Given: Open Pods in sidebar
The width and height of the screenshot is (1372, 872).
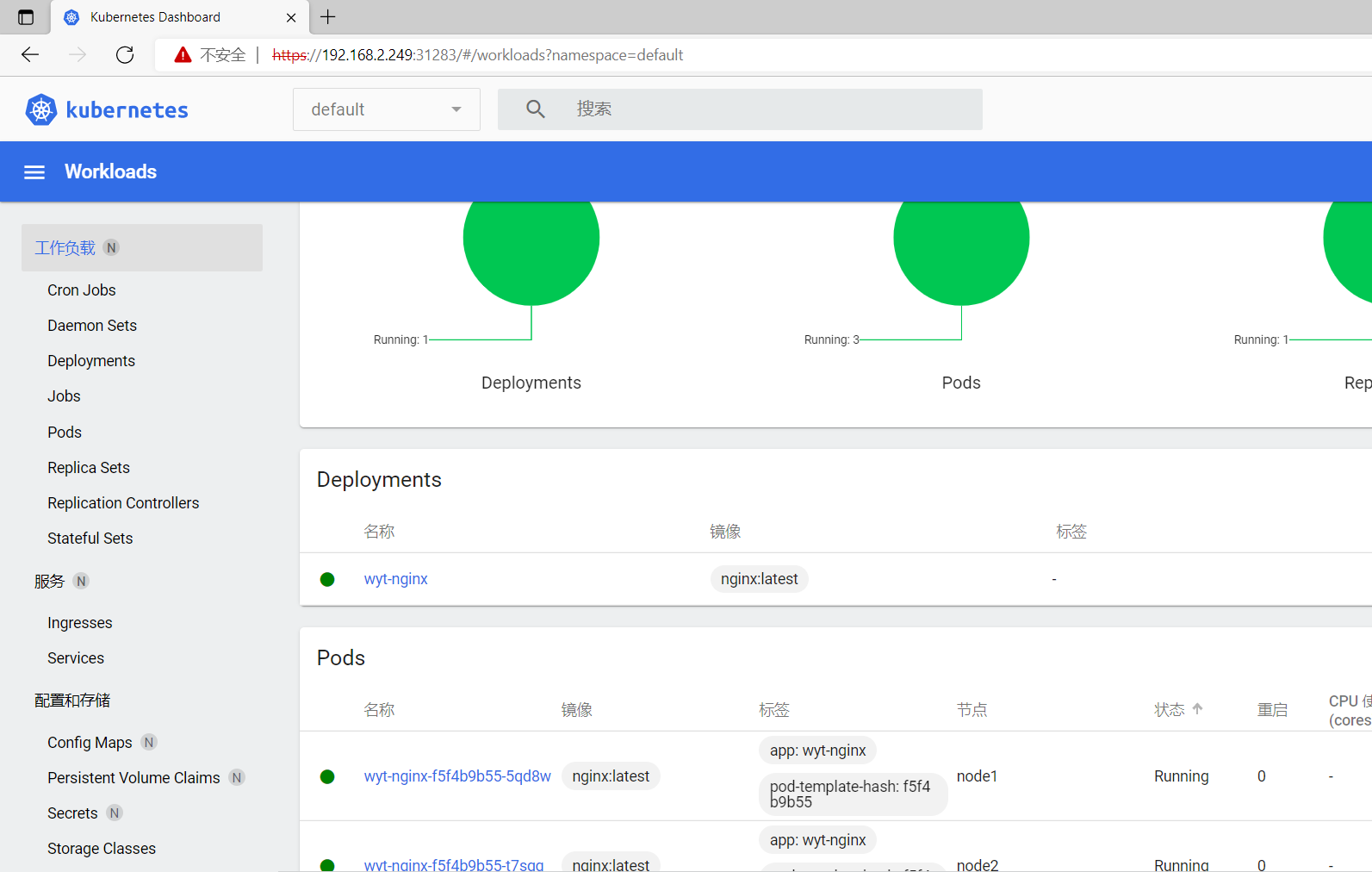Looking at the screenshot, I should tap(65, 433).
